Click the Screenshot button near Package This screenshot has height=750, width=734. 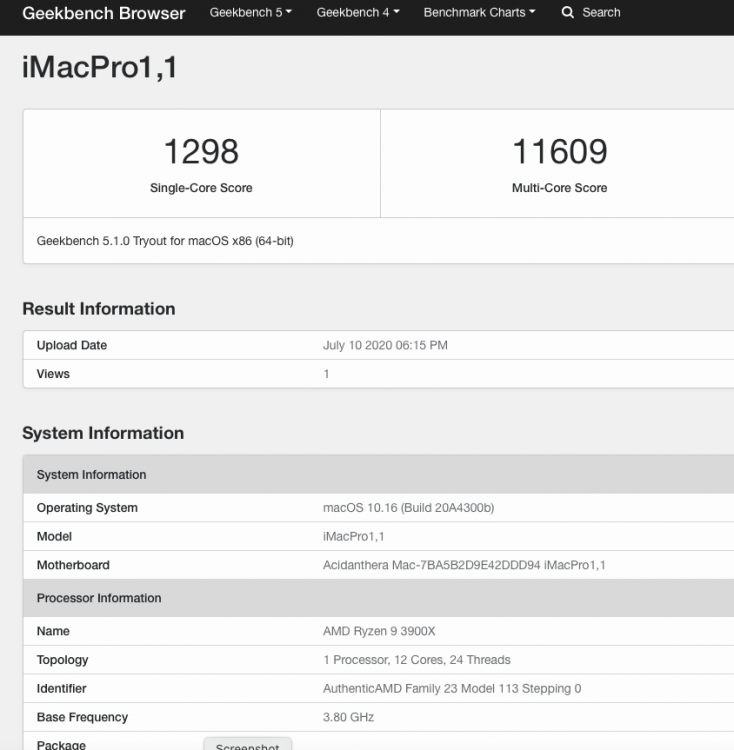247,744
